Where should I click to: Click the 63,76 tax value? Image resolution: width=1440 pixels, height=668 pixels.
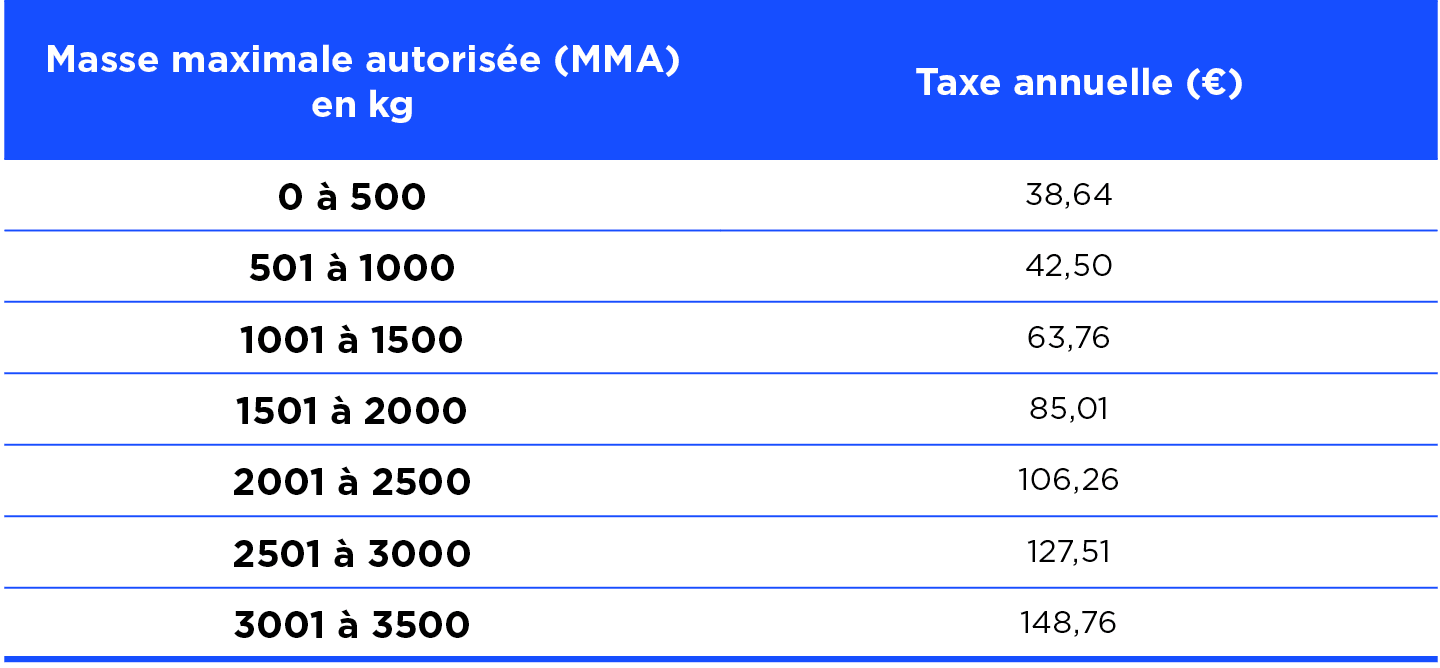[x=1068, y=338]
